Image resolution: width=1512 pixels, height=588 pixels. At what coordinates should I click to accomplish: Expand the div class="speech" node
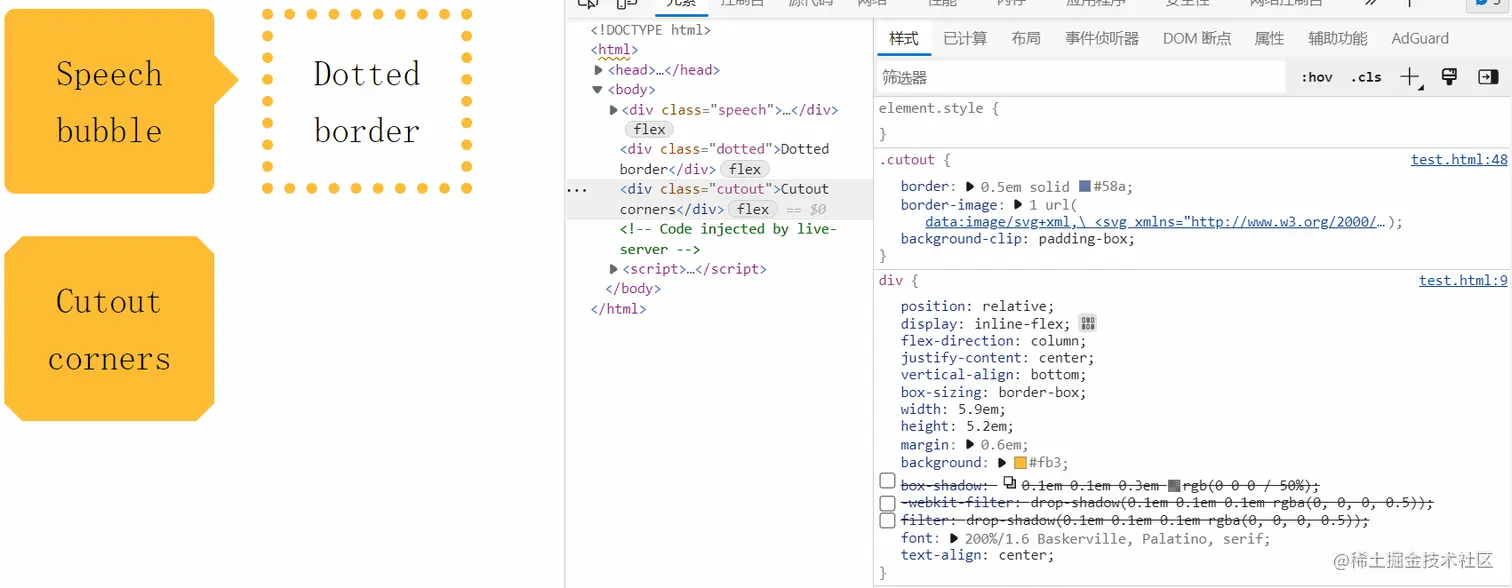point(614,110)
